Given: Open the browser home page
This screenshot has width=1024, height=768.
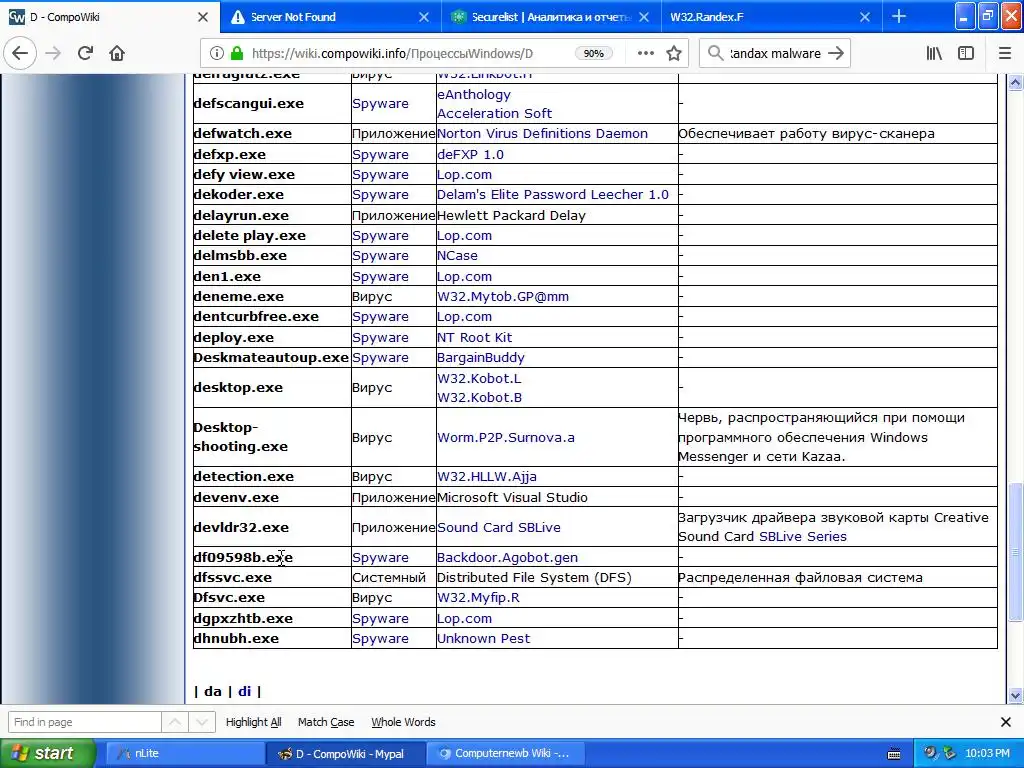Looking at the screenshot, I should (x=117, y=53).
